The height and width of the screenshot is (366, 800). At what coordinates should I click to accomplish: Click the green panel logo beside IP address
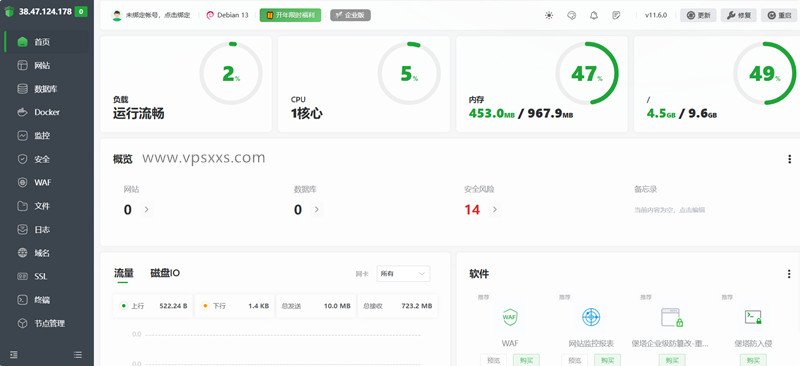click(9, 12)
